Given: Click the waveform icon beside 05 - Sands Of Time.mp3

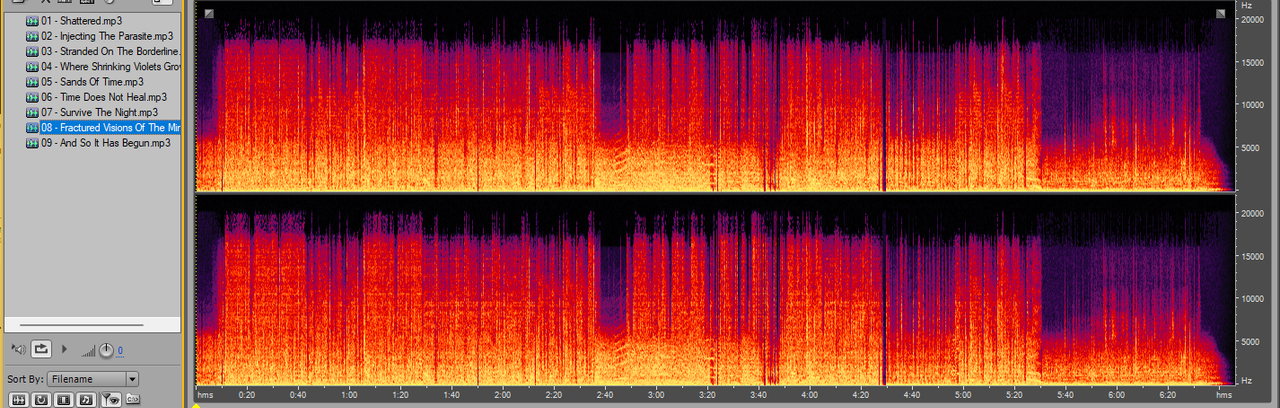Looking at the screenshot, I should click(32, 82).
